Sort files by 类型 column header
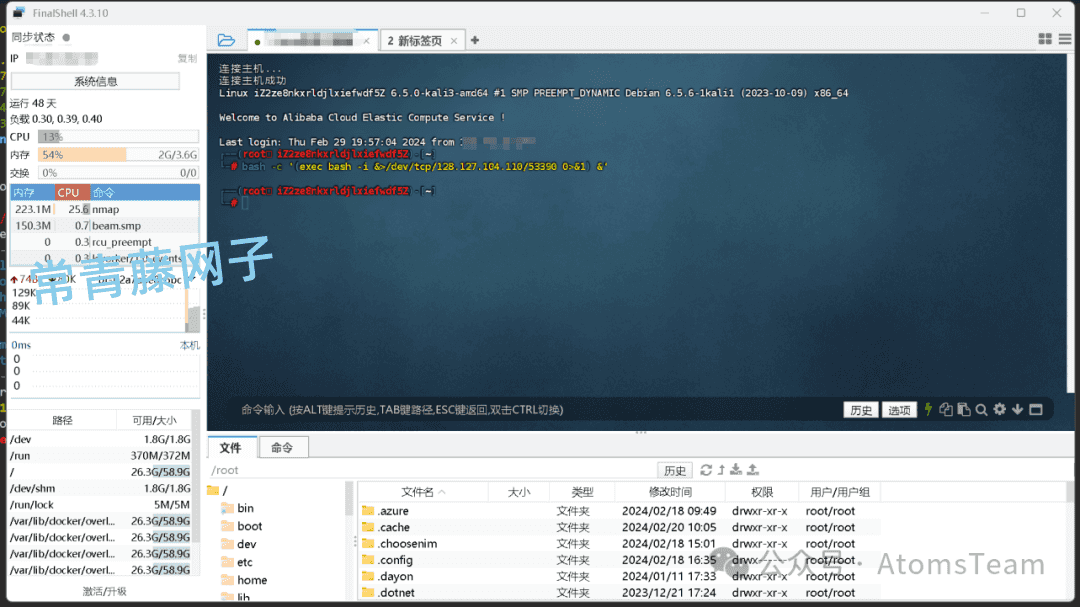 click(x=582, y=492)
